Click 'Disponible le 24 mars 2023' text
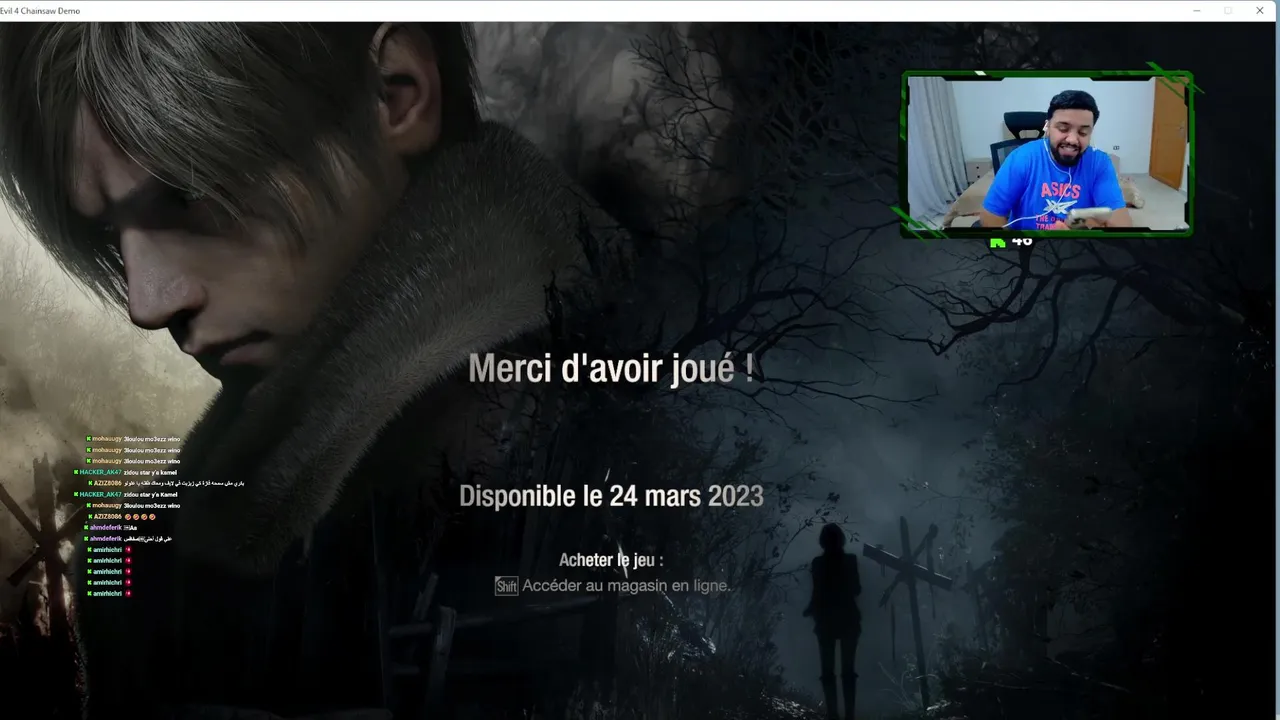 (611, 496)
